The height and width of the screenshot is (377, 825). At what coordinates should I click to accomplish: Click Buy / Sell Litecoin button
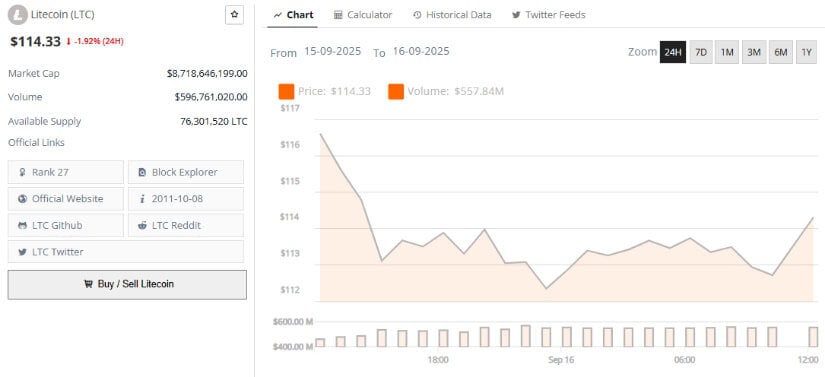tap(127, 284)
